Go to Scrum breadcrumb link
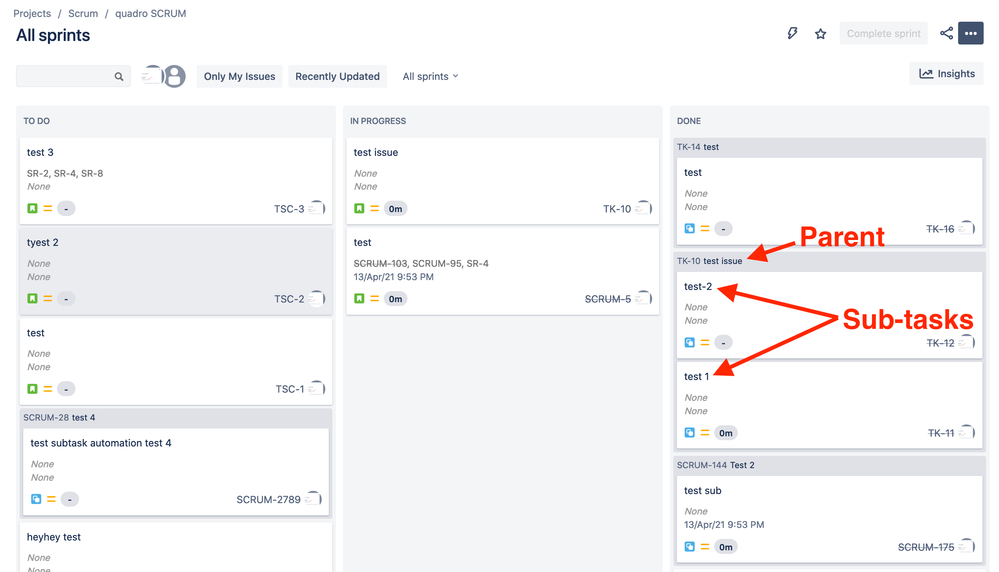 [x=83, y=13]
